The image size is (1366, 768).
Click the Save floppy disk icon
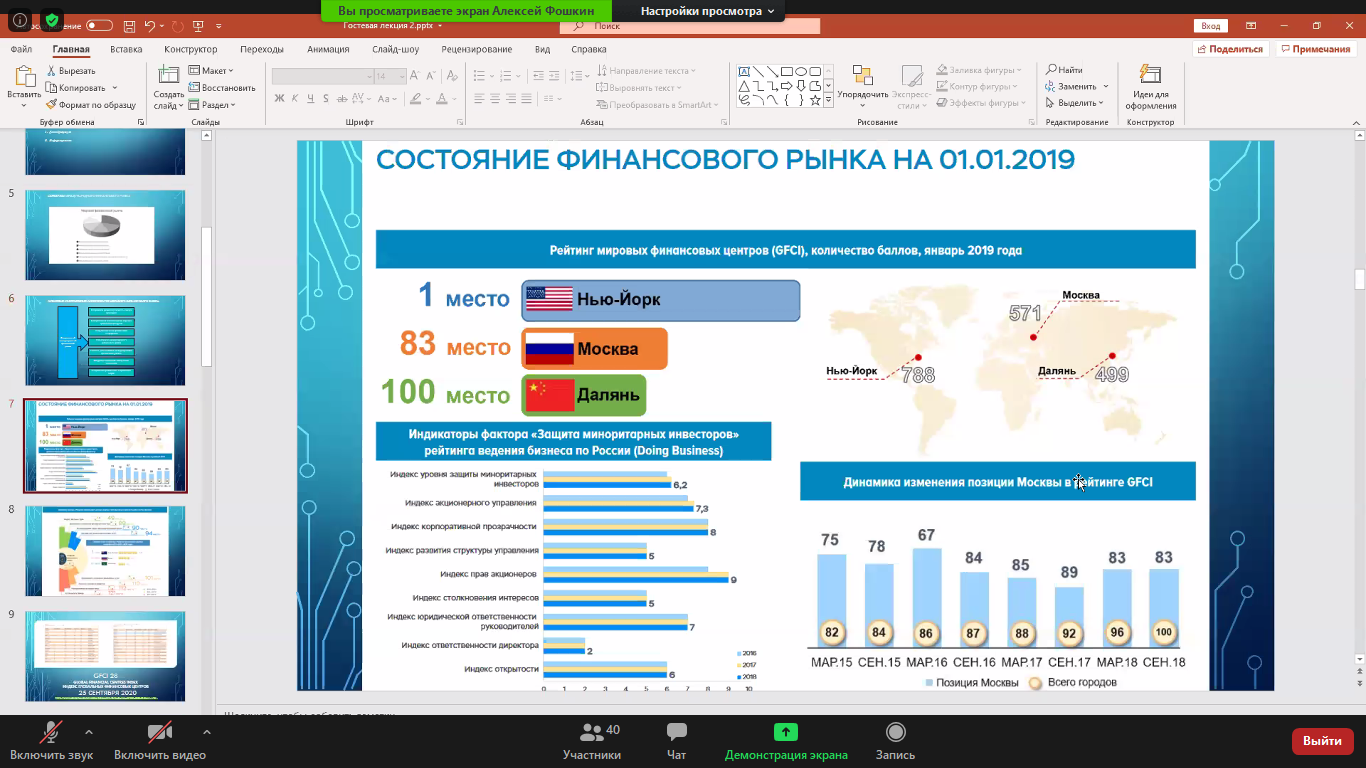129,25
